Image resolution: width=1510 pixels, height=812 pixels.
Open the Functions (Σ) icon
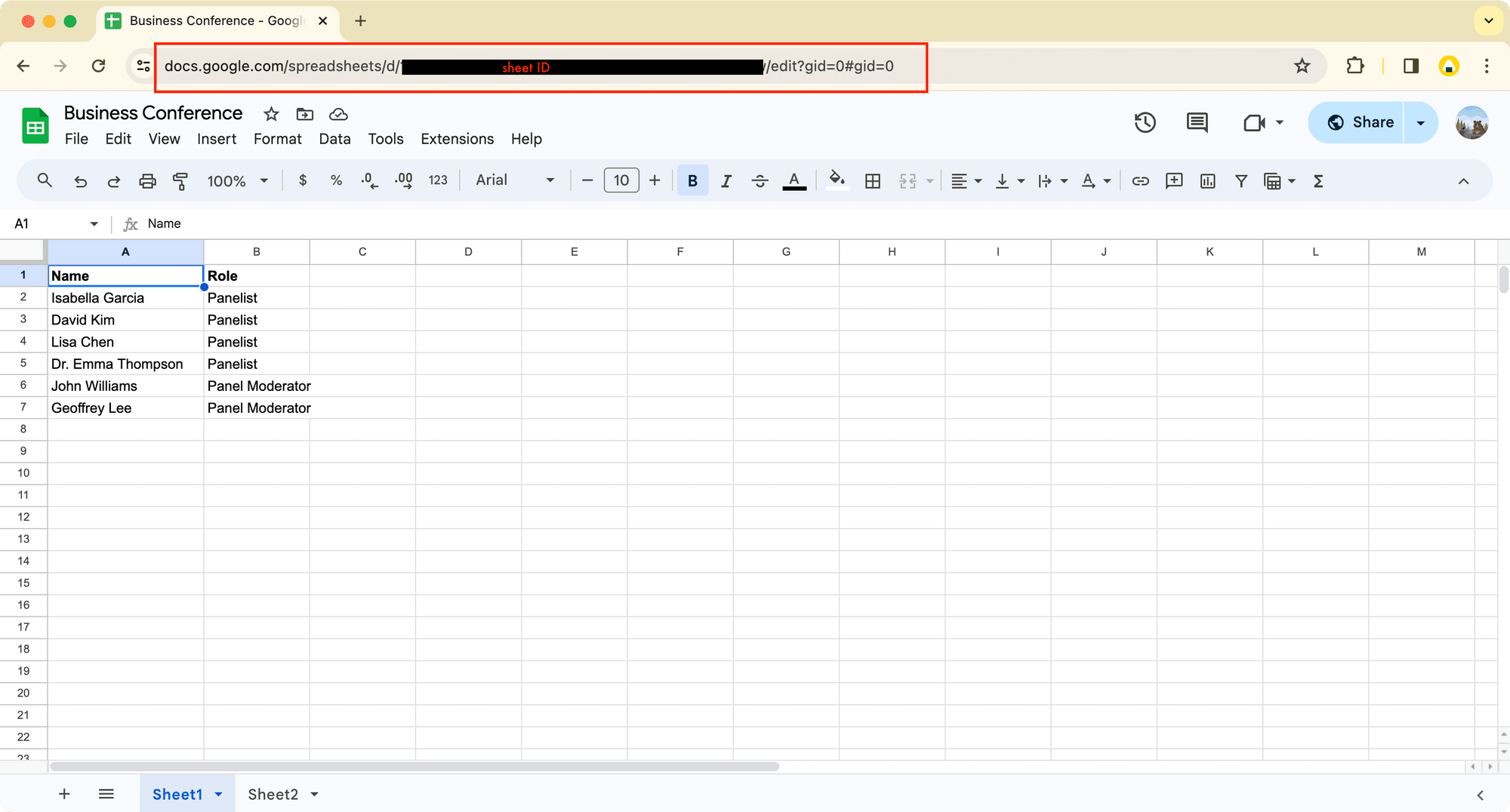1317,180
